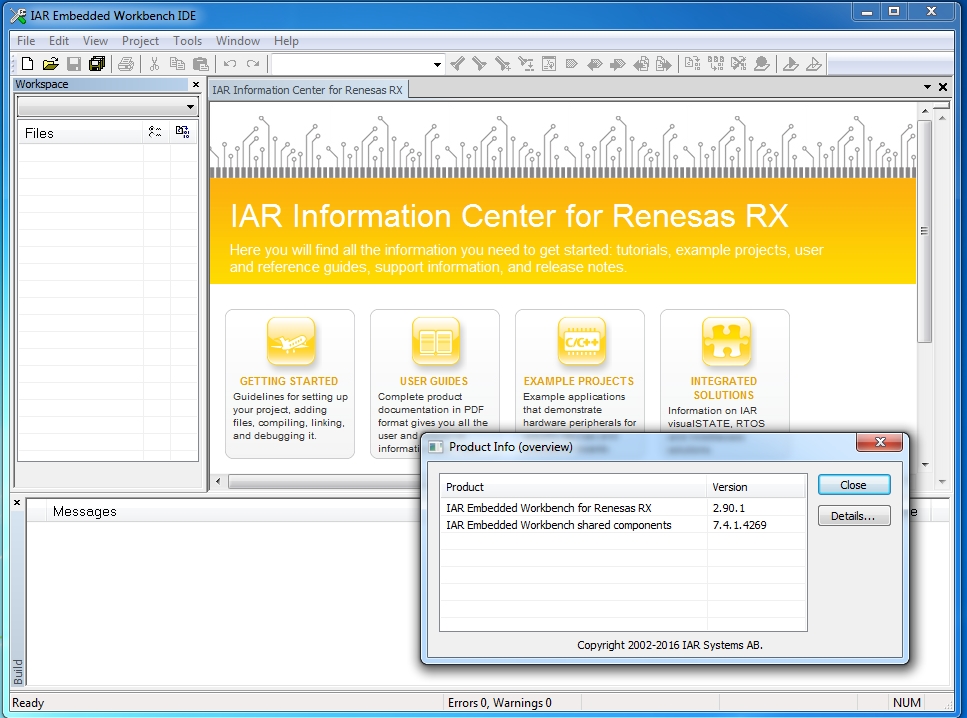Image resolution: width=967 pixels, height=718 pixels.
Task: Open the Integrated Solutions puzzle icon
Action: click(726, 341)
